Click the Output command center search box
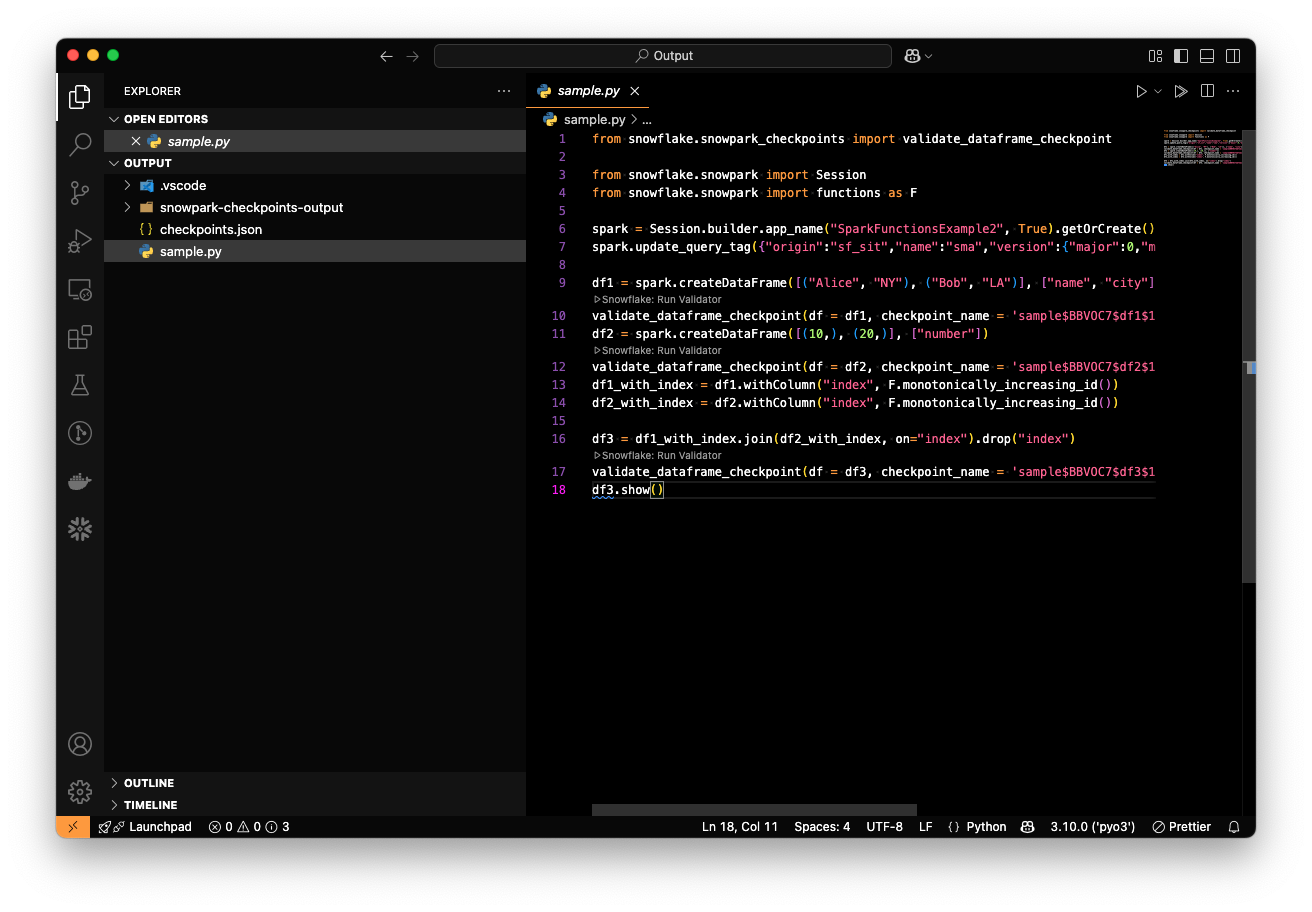The image size is (1312, 912). coord(663,56)
